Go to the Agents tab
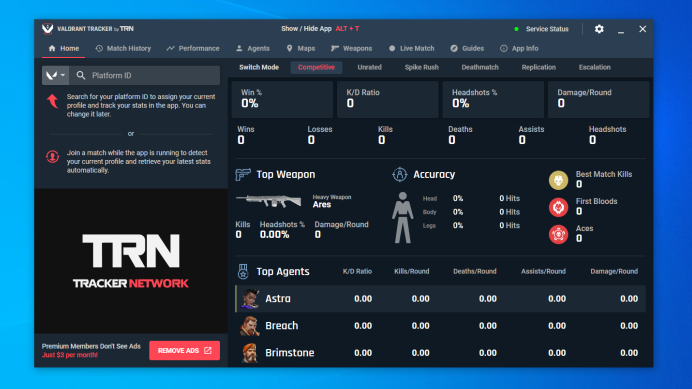This screenshot has width=692, height=389. pyautogui.click(x=253, y=49)
